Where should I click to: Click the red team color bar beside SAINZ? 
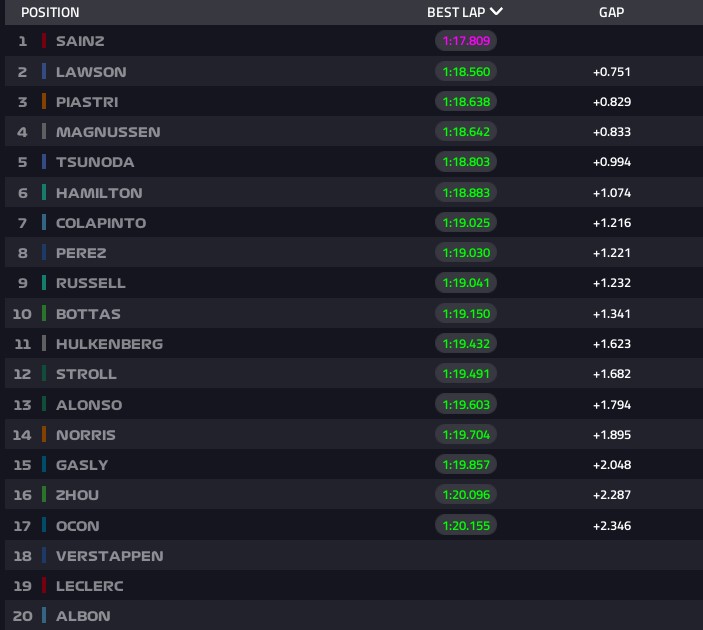pos(44,41)
